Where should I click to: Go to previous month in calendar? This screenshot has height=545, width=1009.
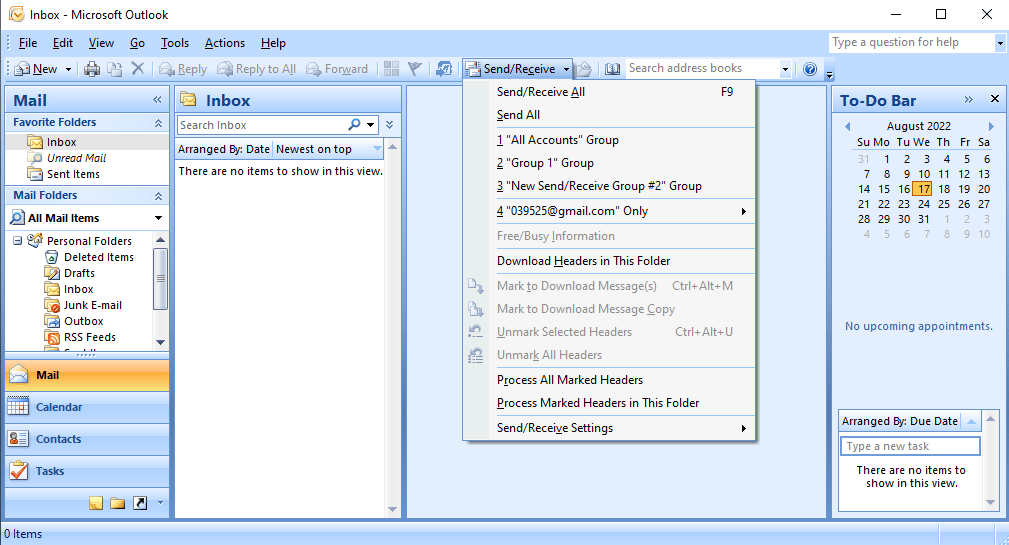pos(847,126)
